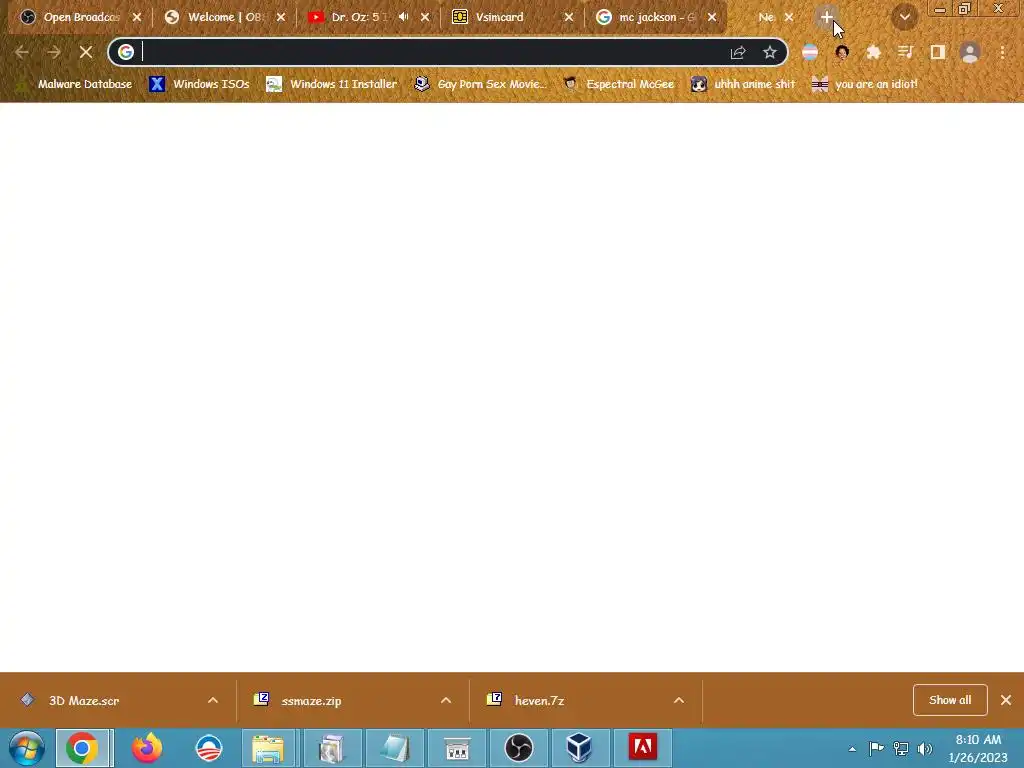Open the Windows Start menu
The height and width of the screenshot is (768, 1024).
point(27,748)
